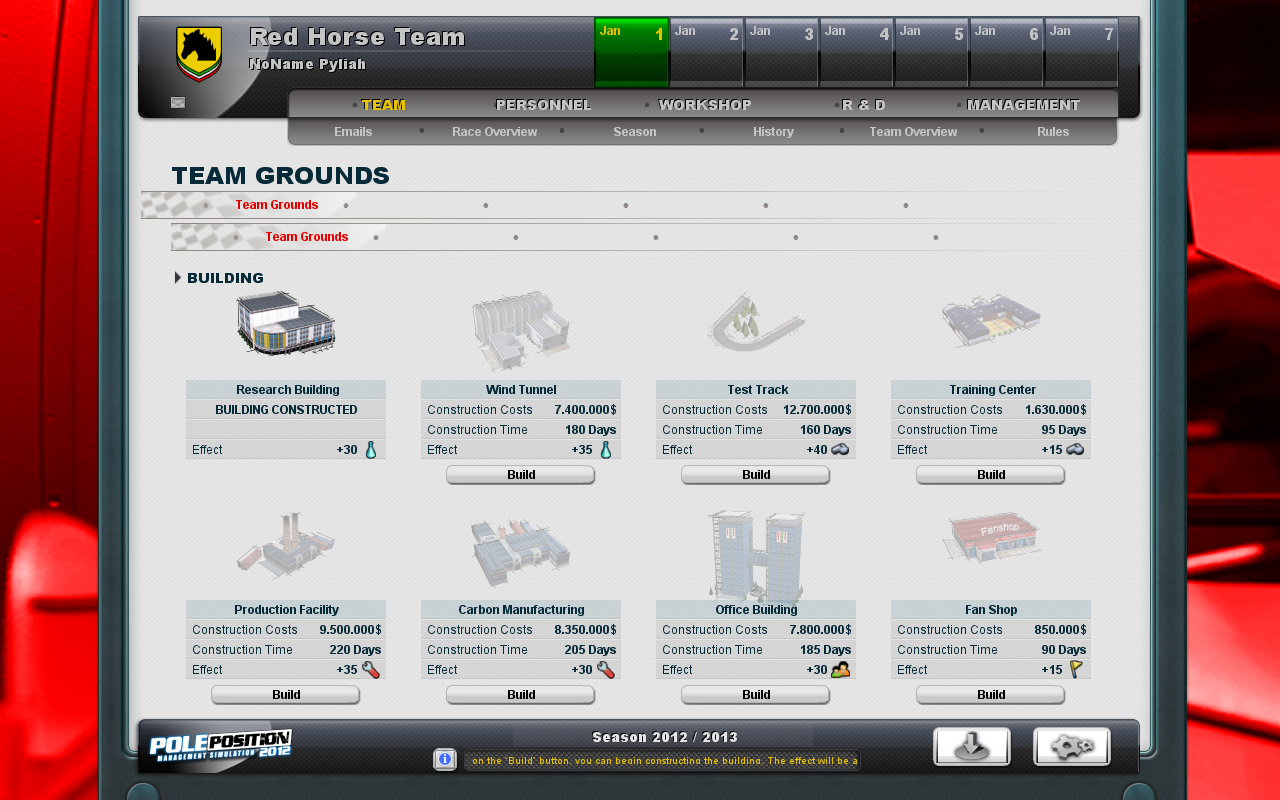Select the first Team Grounds tab
Screen dimensions: 1280x800
tap(276, 205)
